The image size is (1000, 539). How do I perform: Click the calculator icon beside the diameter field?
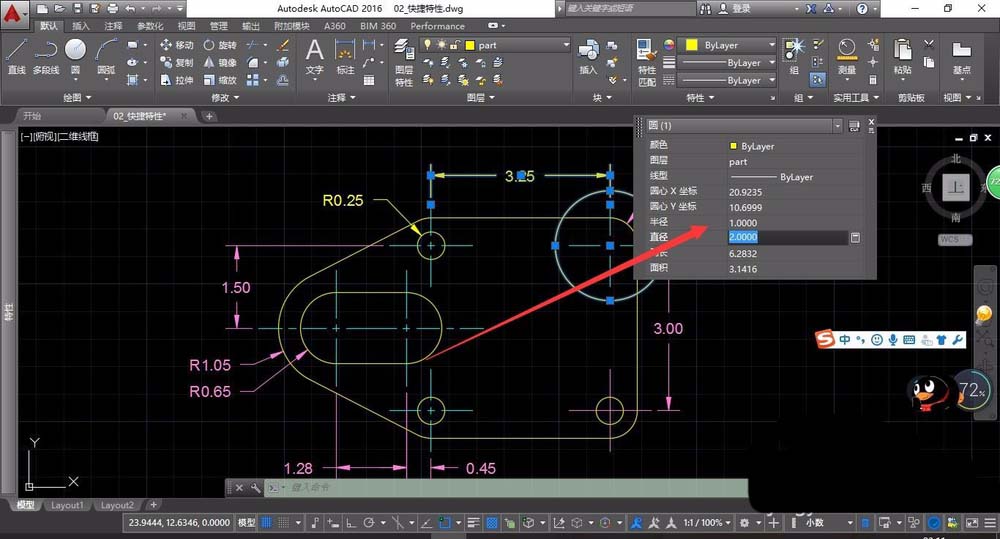tap(855, 237)
